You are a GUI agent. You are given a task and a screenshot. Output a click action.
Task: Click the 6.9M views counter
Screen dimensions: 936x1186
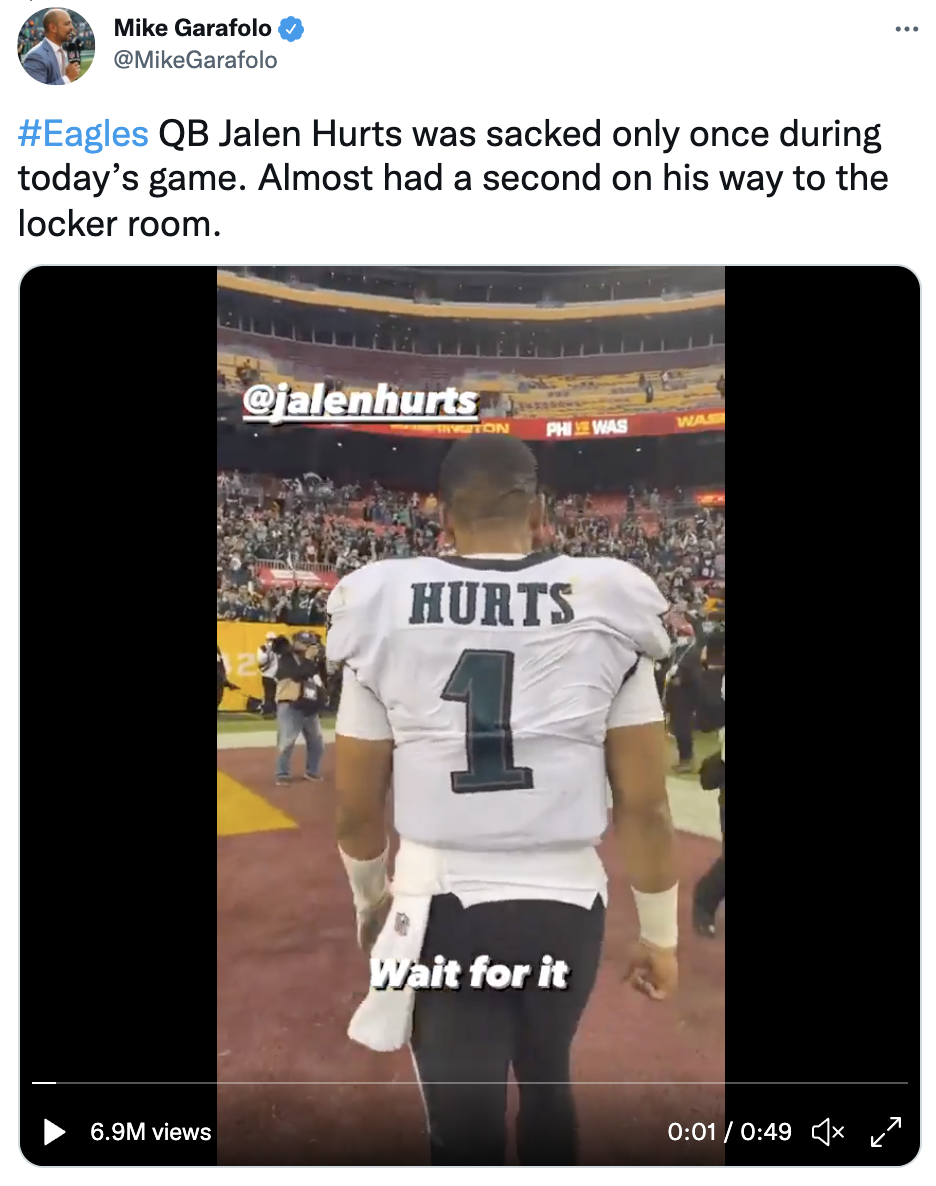click(x=151, y=1132)
